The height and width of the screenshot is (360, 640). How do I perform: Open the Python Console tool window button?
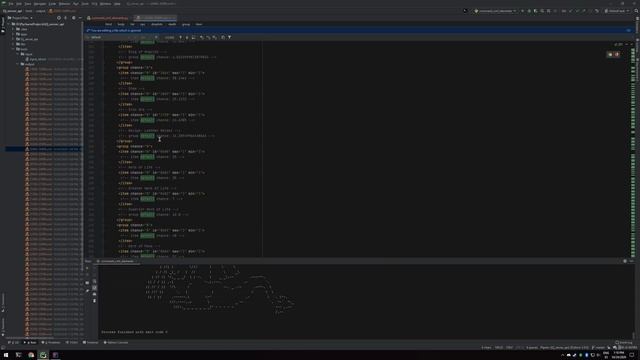click(116, 343)
